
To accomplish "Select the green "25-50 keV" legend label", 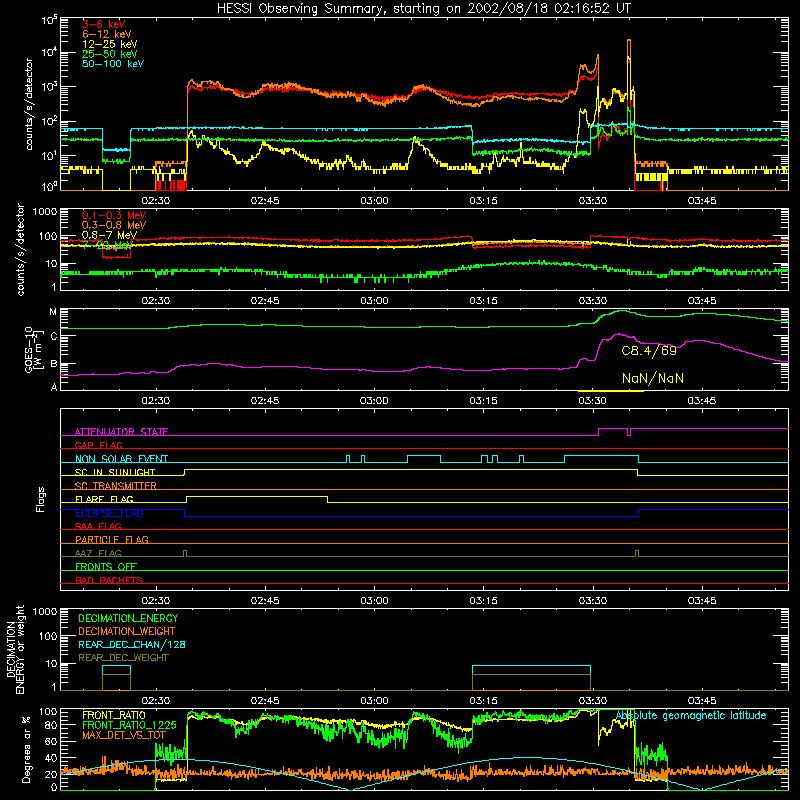I will pyautogui.click(x=110, y=54).
